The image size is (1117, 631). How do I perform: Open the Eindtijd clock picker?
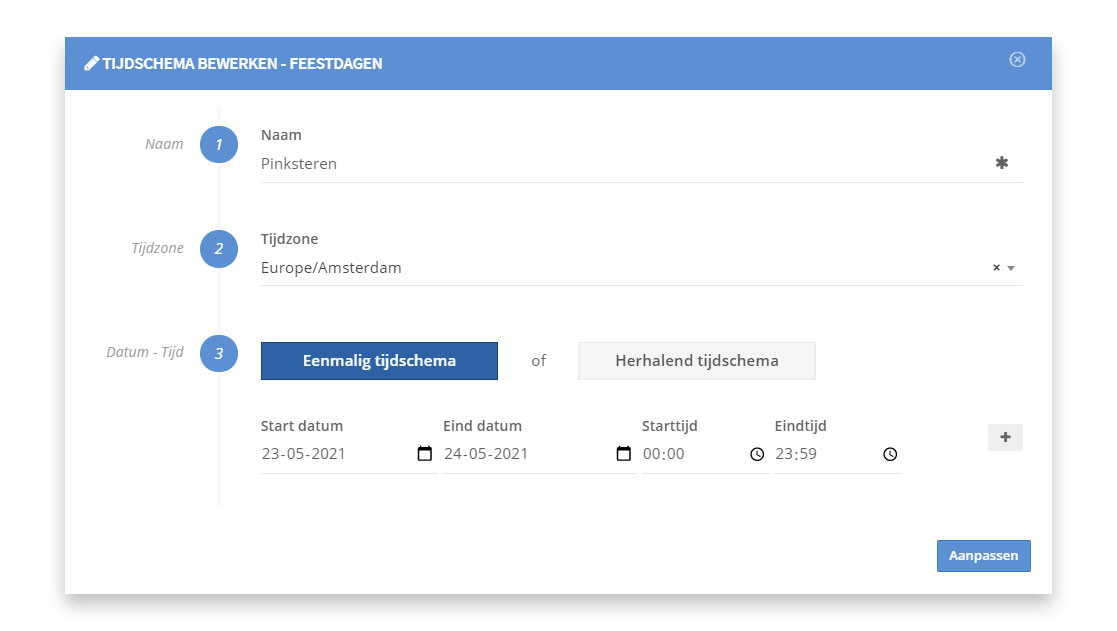[890, 454]
